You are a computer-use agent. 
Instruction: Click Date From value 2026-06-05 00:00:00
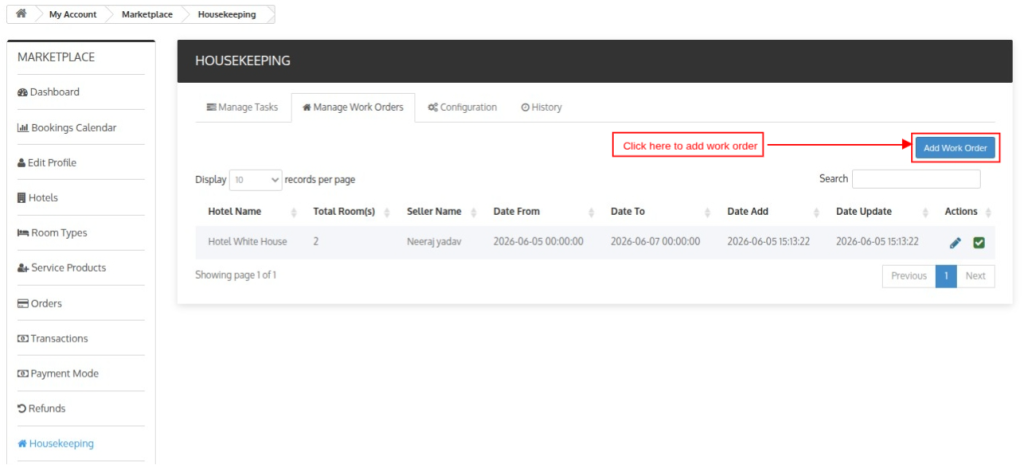click(538, 242)
